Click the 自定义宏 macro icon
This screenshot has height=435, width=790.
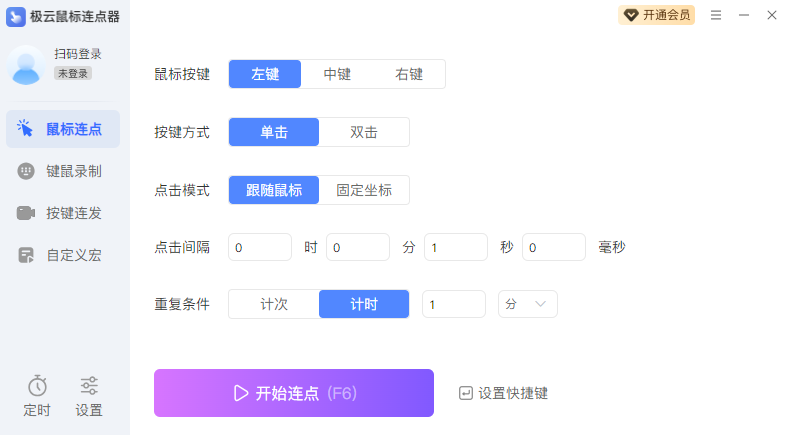[x=26, y=255]
